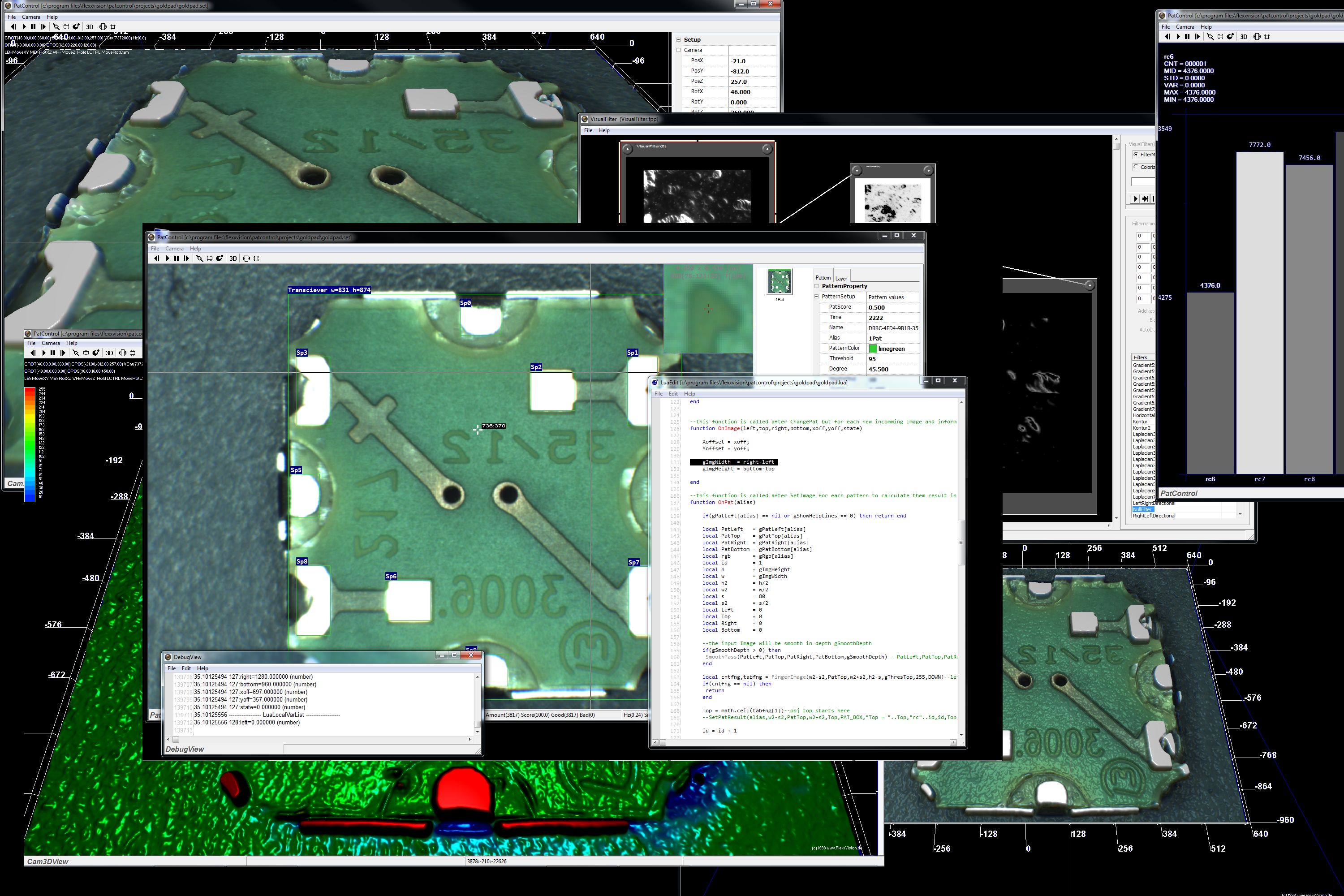Click the record camera icon in front PatControl toolbar

[220, 258]
